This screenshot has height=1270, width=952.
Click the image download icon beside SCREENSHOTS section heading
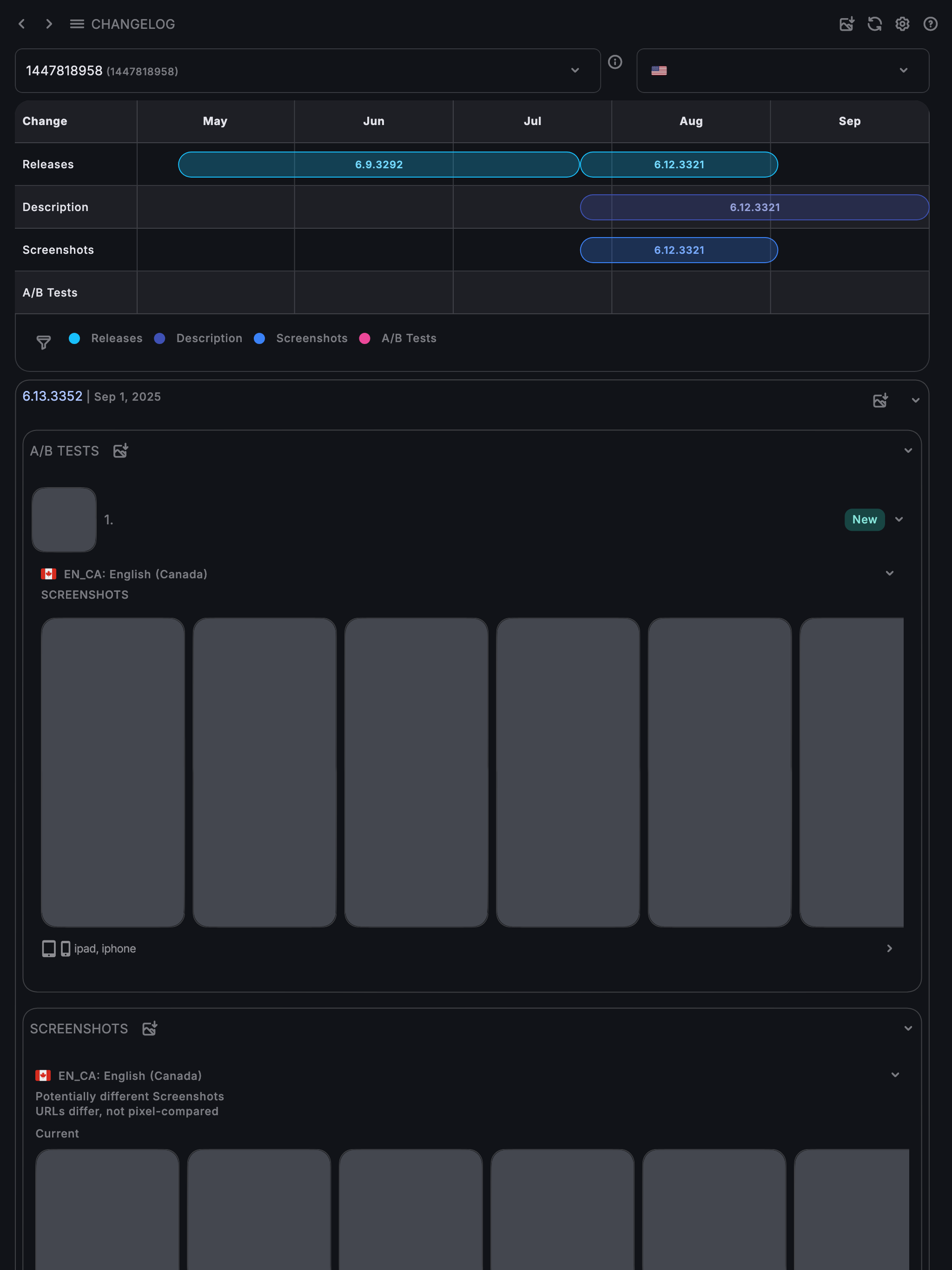click(x=150, y=1028)
